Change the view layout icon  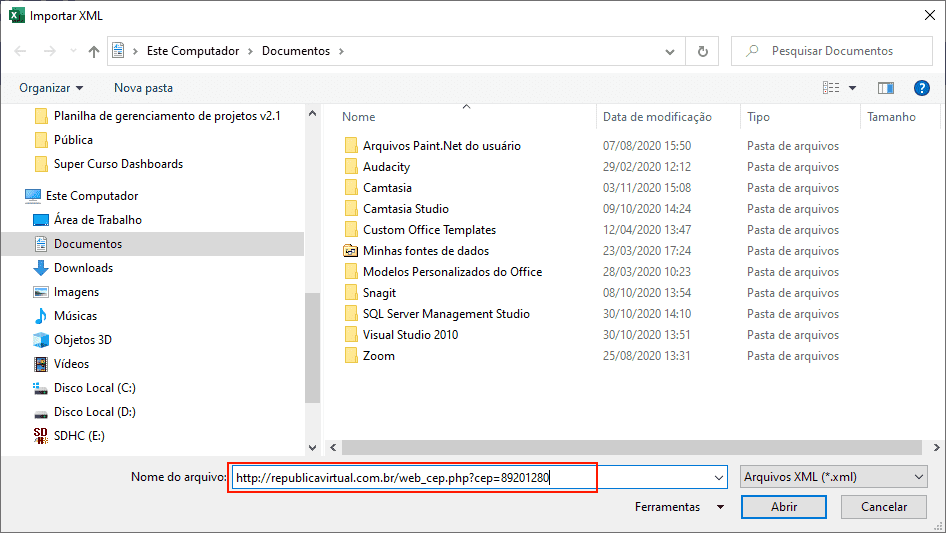[x=831, y=88]
